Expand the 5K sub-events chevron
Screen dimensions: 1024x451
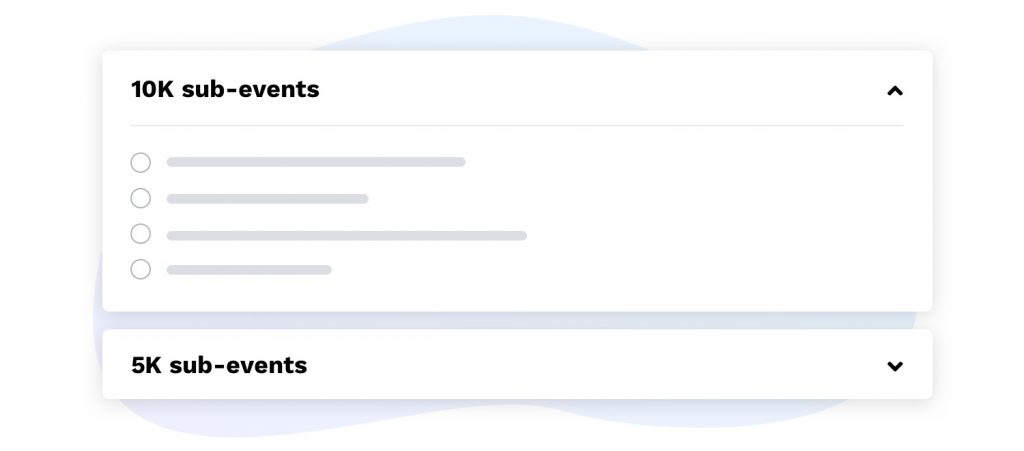(895, 366)
